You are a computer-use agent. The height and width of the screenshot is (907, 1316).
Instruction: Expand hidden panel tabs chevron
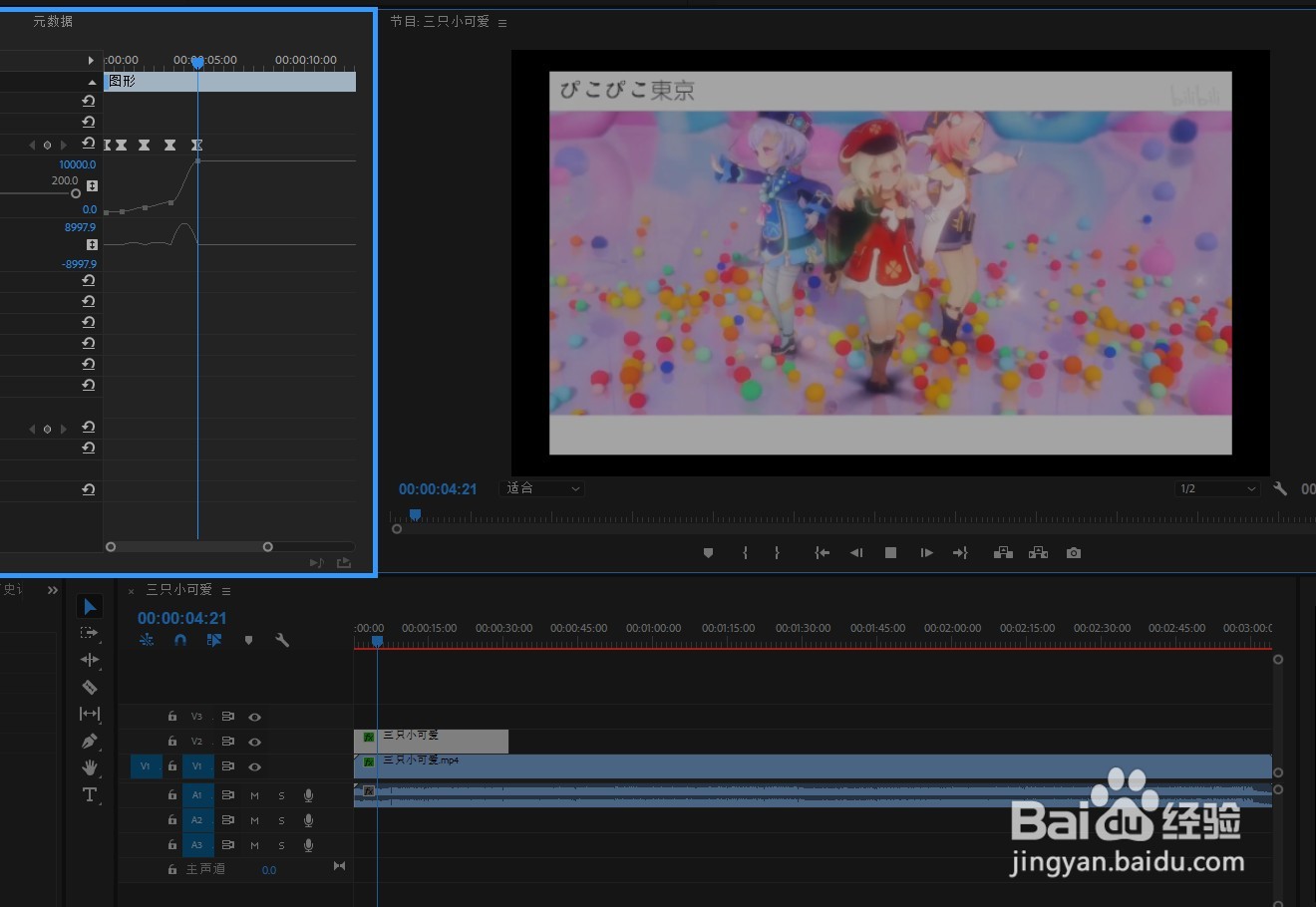(x=52, y=590)
